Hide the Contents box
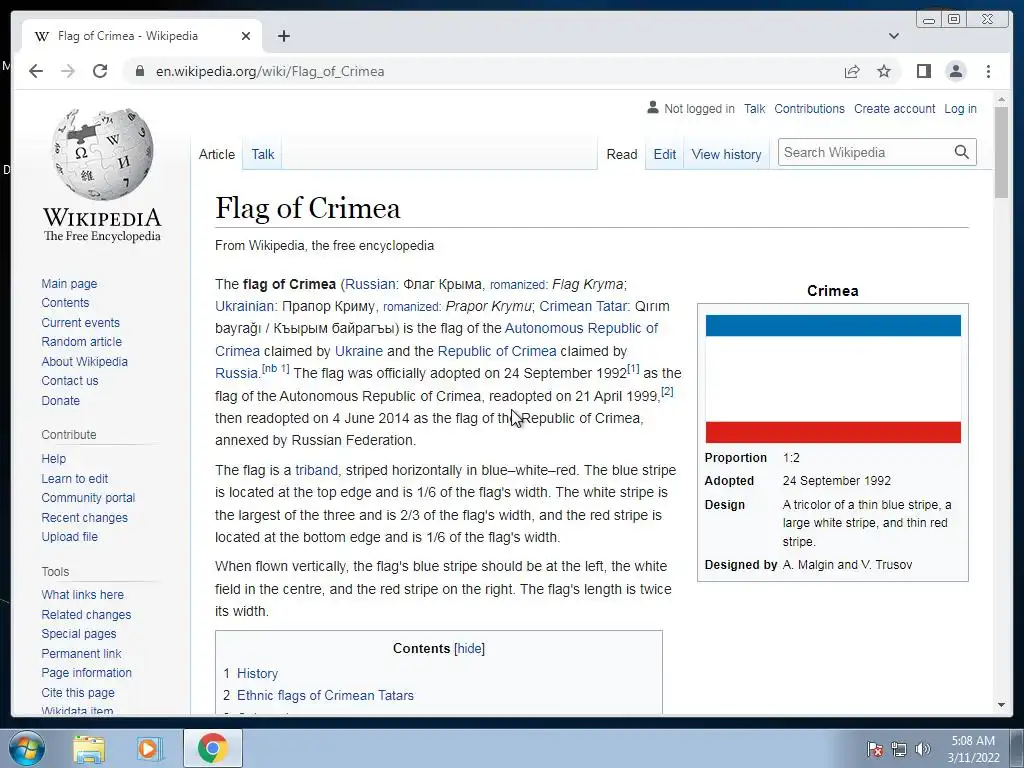The height and width of the screenshot is (768, 1024). point(470,648)
